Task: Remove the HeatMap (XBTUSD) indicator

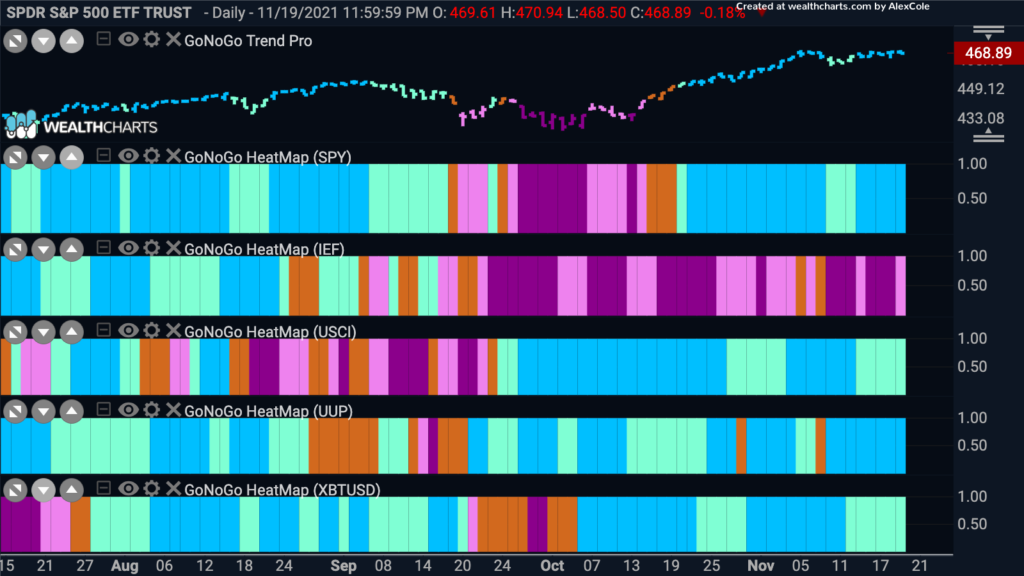Action: click(173, 488)
